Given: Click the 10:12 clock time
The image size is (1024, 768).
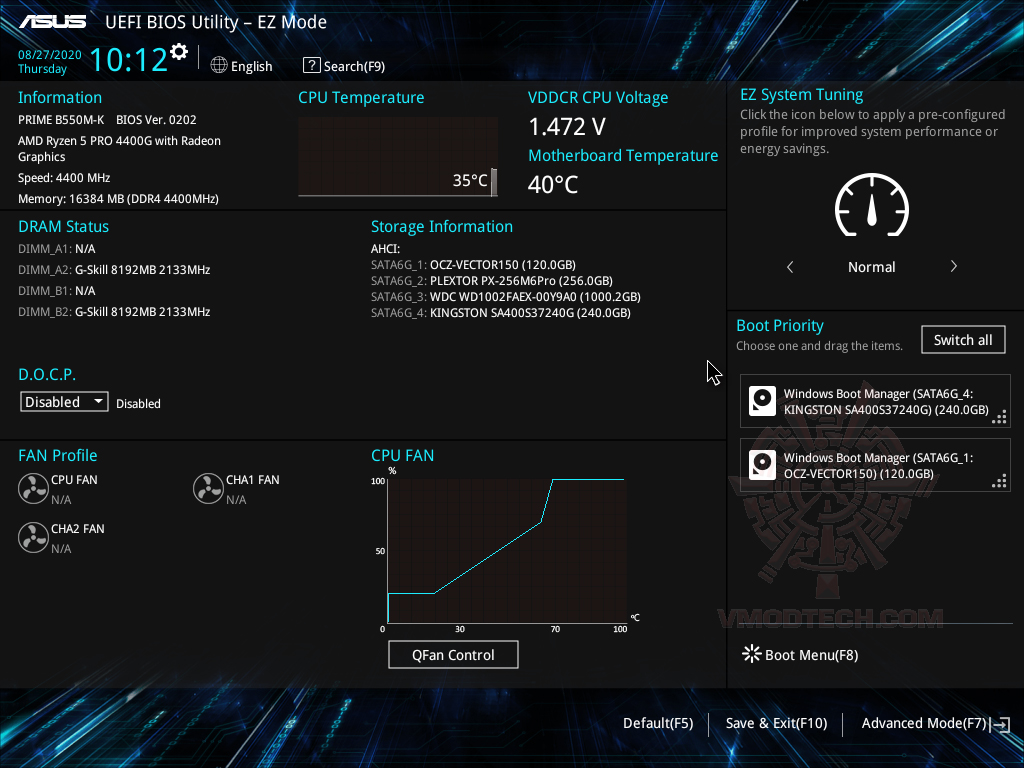Looking at the screenshot, I should (x=129, y=59).
